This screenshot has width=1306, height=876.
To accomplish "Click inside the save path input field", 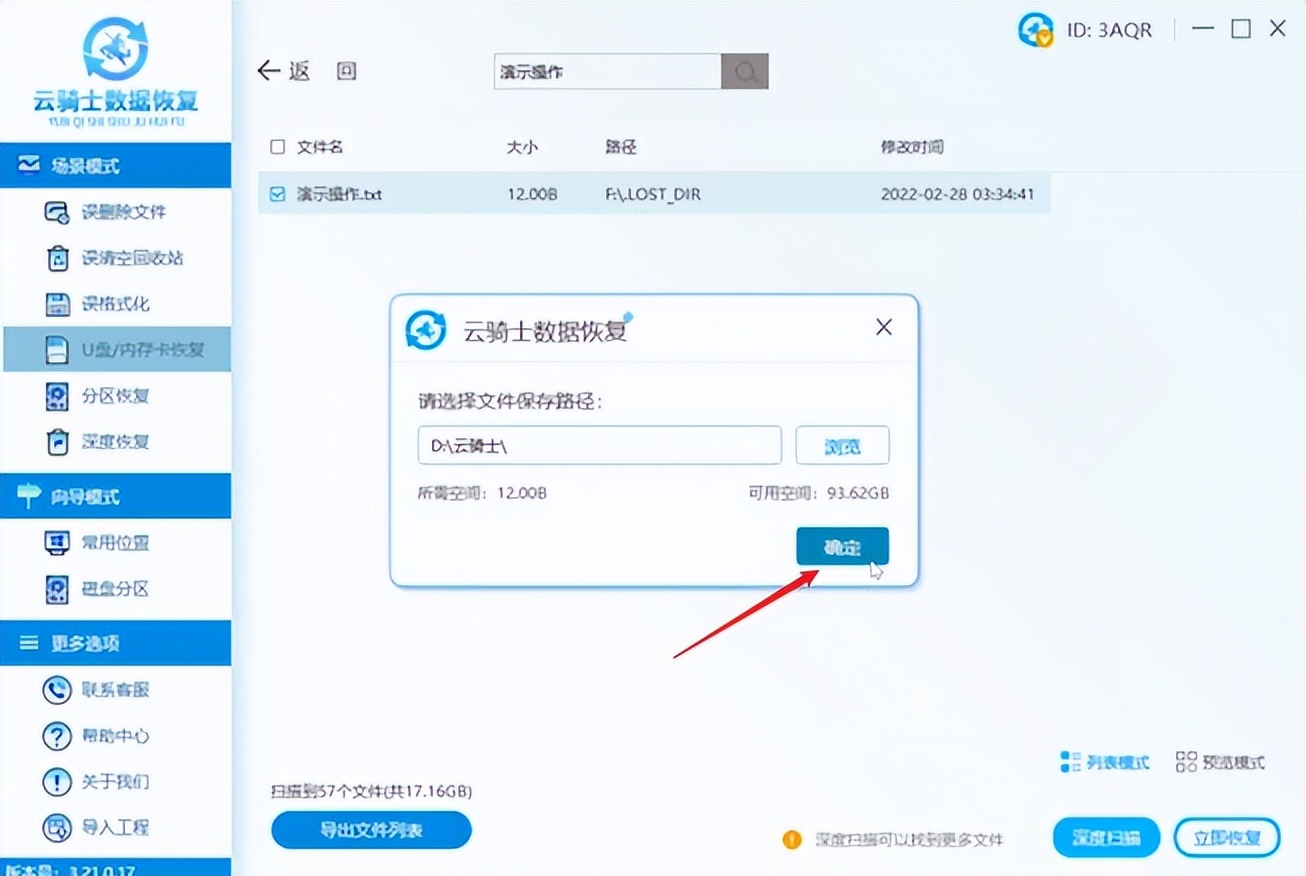I will pyautogui.click(x=598, y=445).
